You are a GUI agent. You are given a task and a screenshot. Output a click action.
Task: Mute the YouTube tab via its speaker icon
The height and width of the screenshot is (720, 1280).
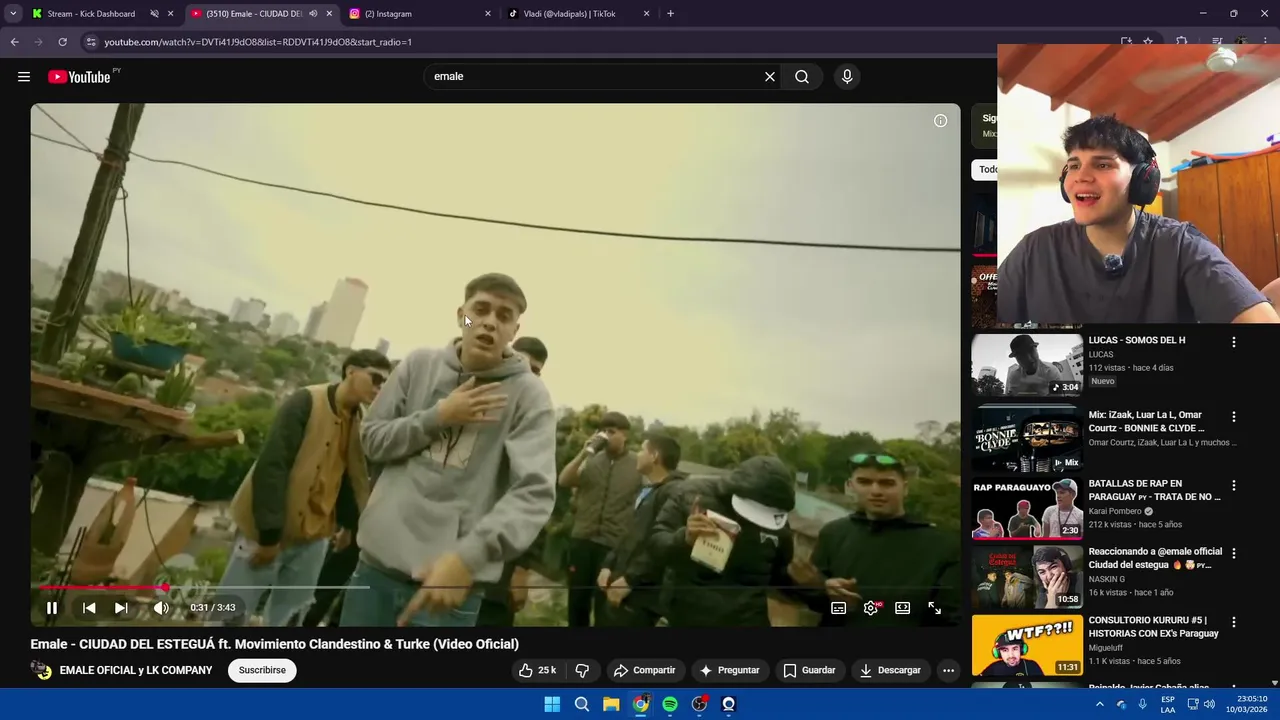coord(314,14)
